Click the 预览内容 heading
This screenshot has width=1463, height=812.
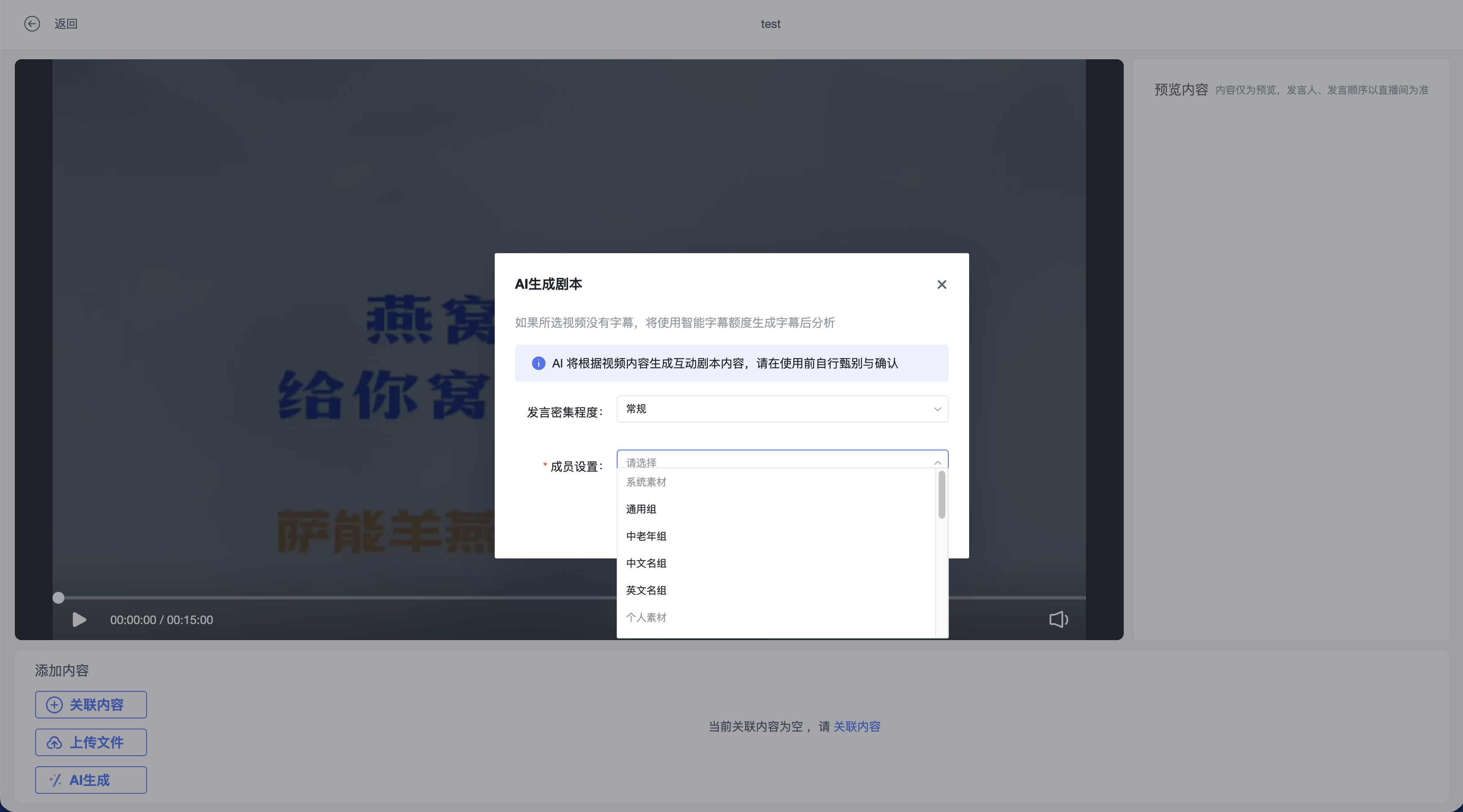pos(1181,90)
